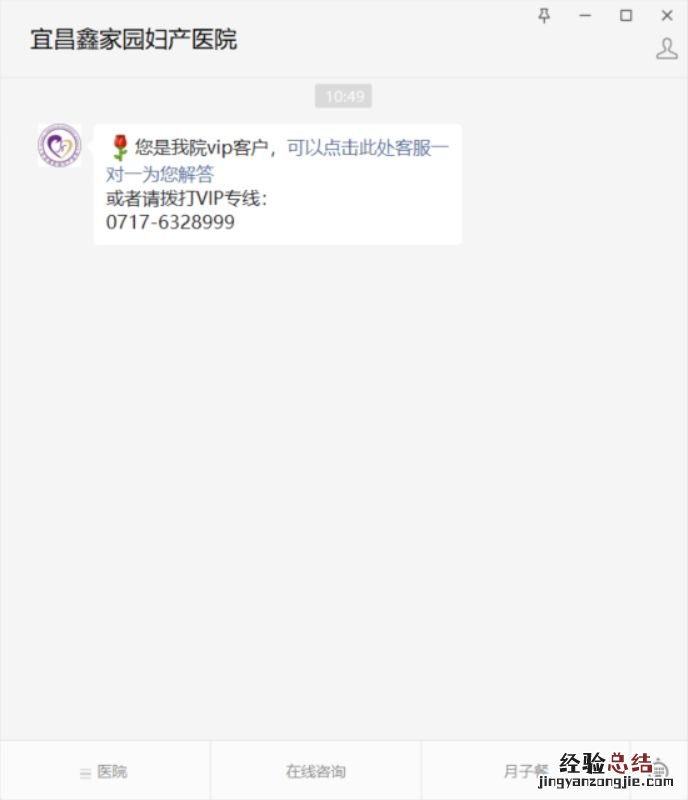Open the account profile icon
This screenshot has width=688, height=800.
coord(667,49)
